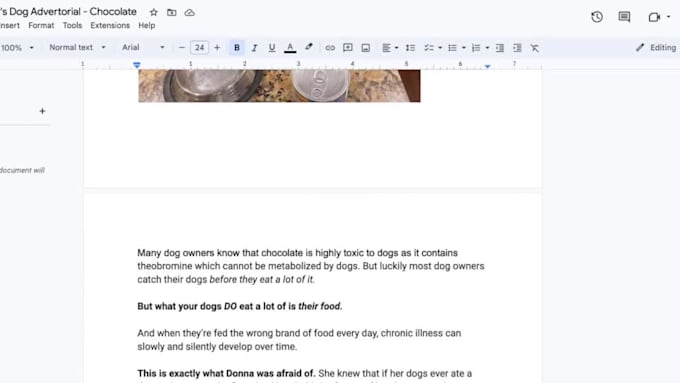Open version history clock icon
The width and height of the screenshot is (680, 383).
[x=597, y=17]
